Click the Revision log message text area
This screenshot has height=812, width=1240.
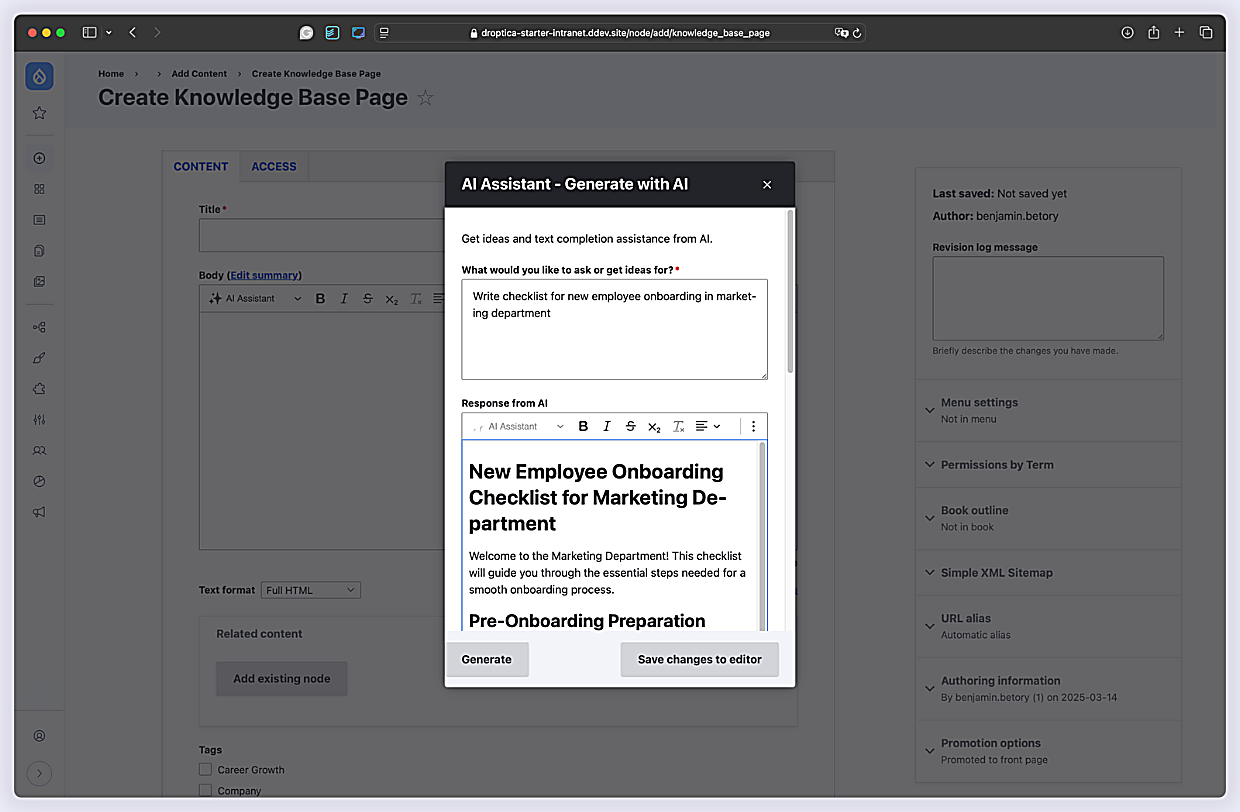(x=1048, y=298)
